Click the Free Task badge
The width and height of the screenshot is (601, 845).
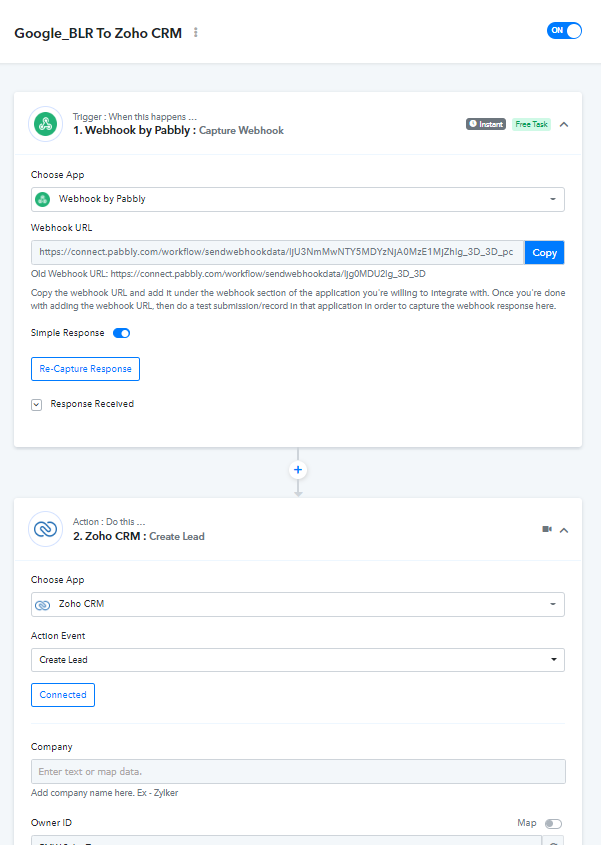(531, 124)
